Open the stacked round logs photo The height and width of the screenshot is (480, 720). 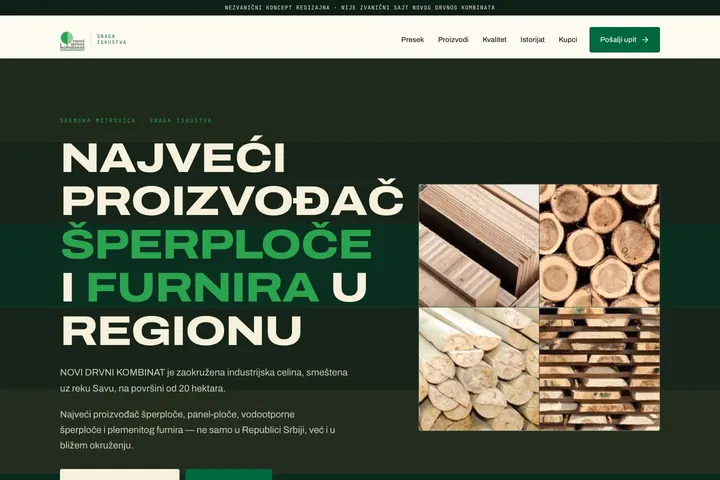coord(600,246)
